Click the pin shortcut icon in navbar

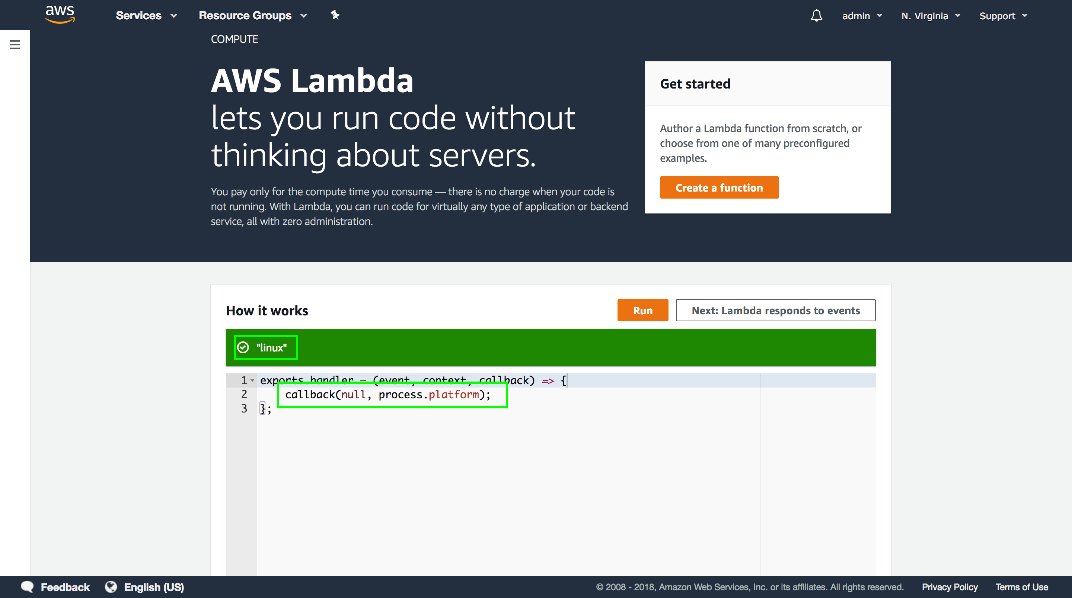click(335, 16)
